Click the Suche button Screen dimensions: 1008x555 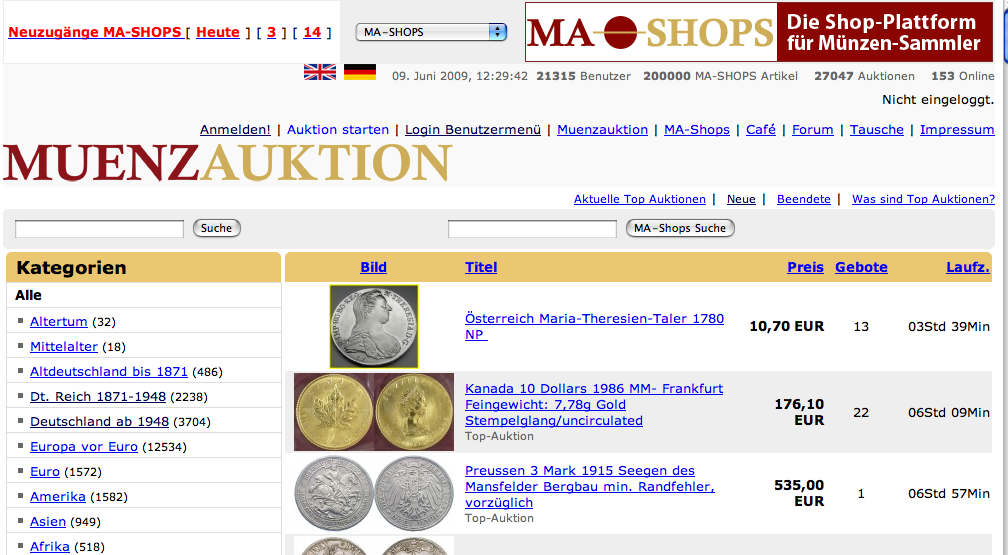click(217, 228)
